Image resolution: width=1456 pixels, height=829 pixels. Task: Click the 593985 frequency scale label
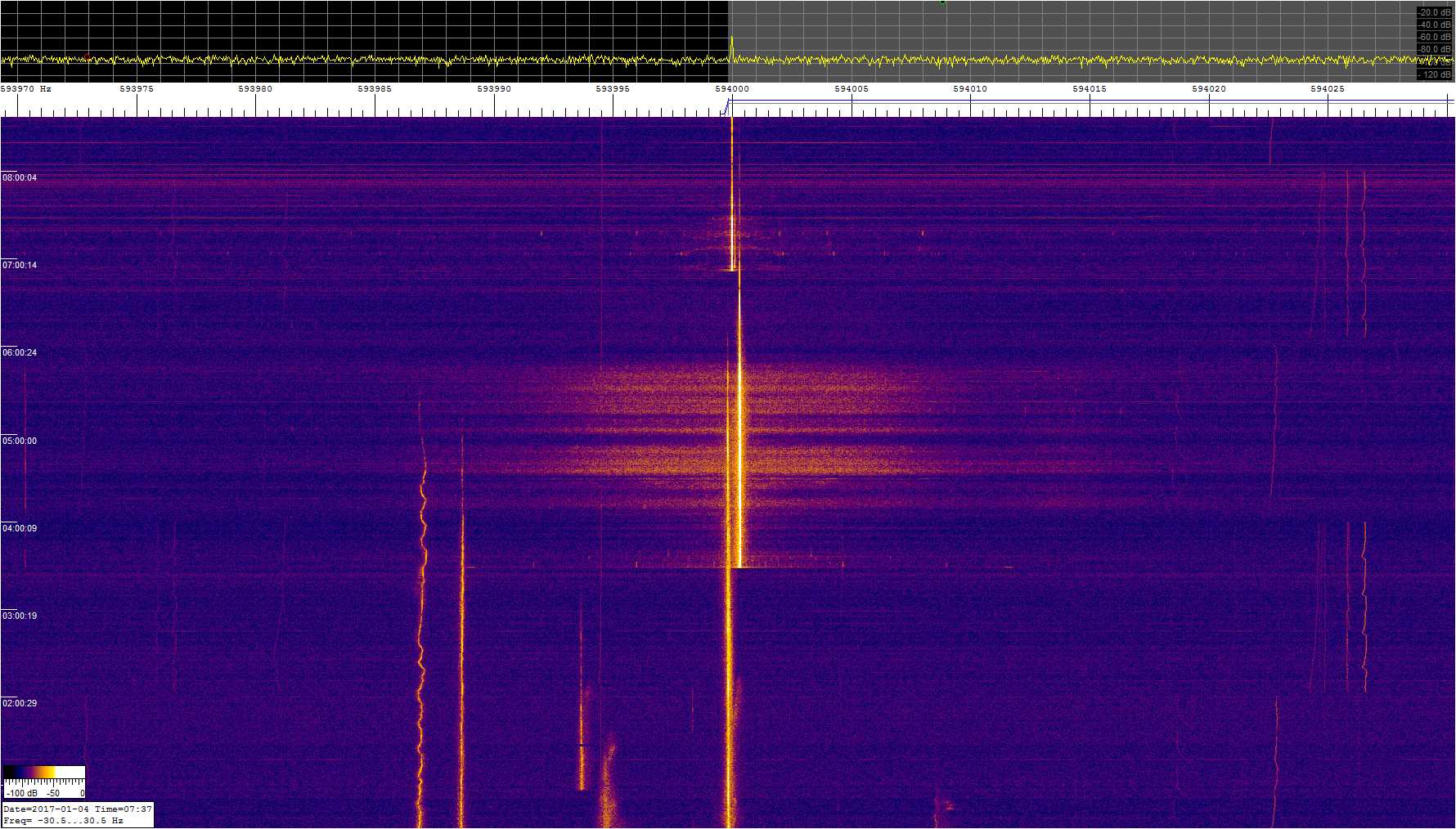point(375,88)
